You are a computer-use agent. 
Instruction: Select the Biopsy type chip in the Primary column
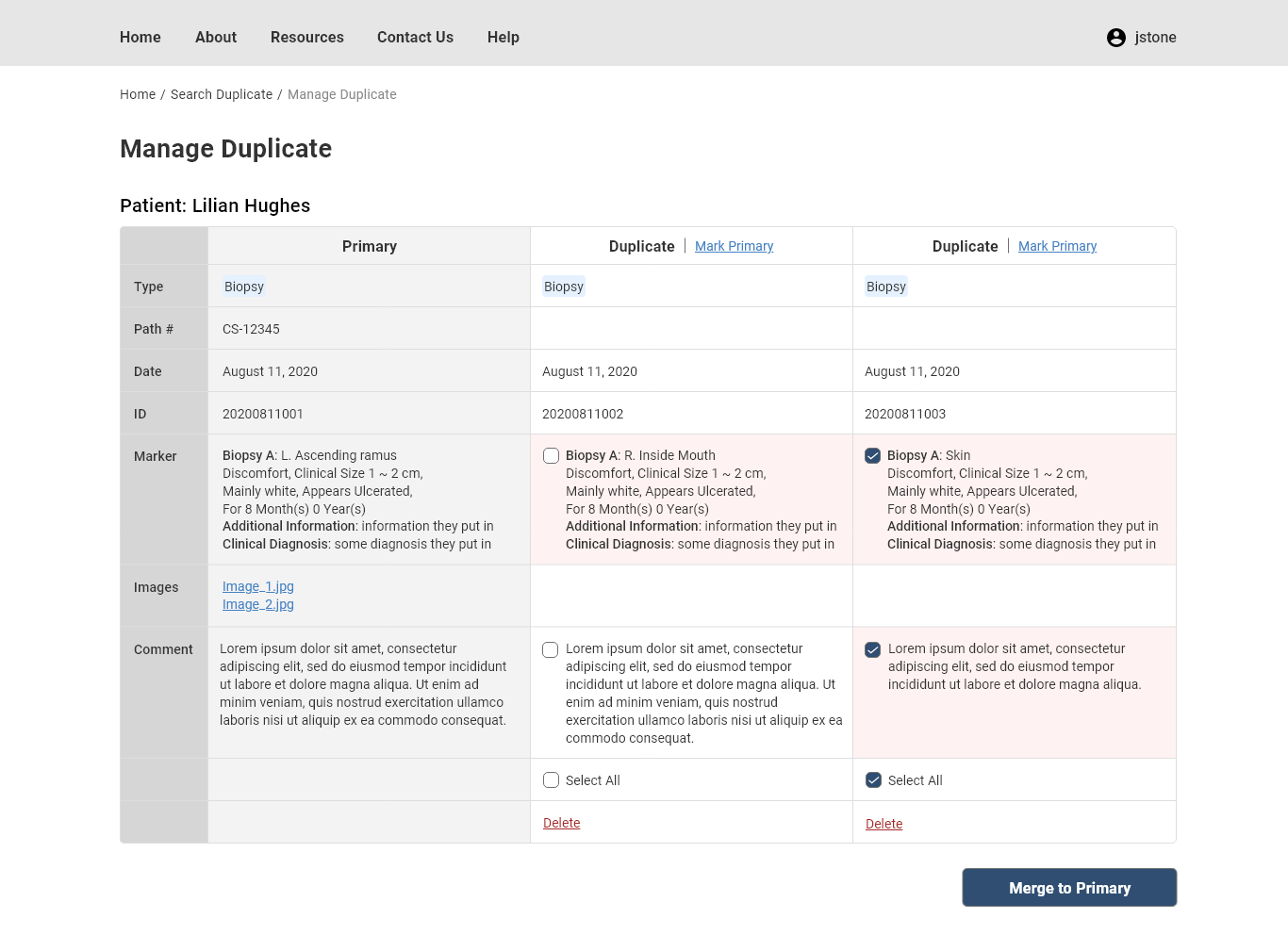pyautogui.click(x=243, y=286)
